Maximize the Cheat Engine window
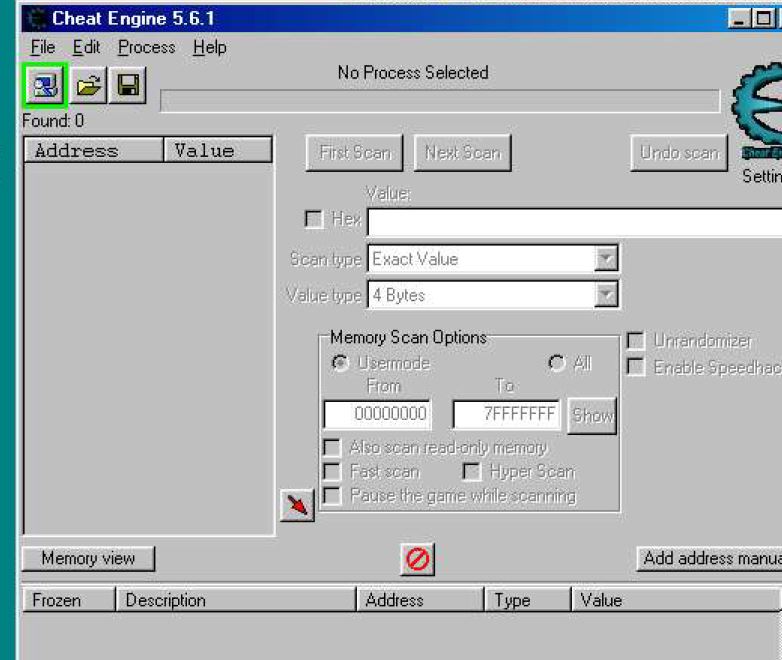The image size is (782, 660). [763, 18]
